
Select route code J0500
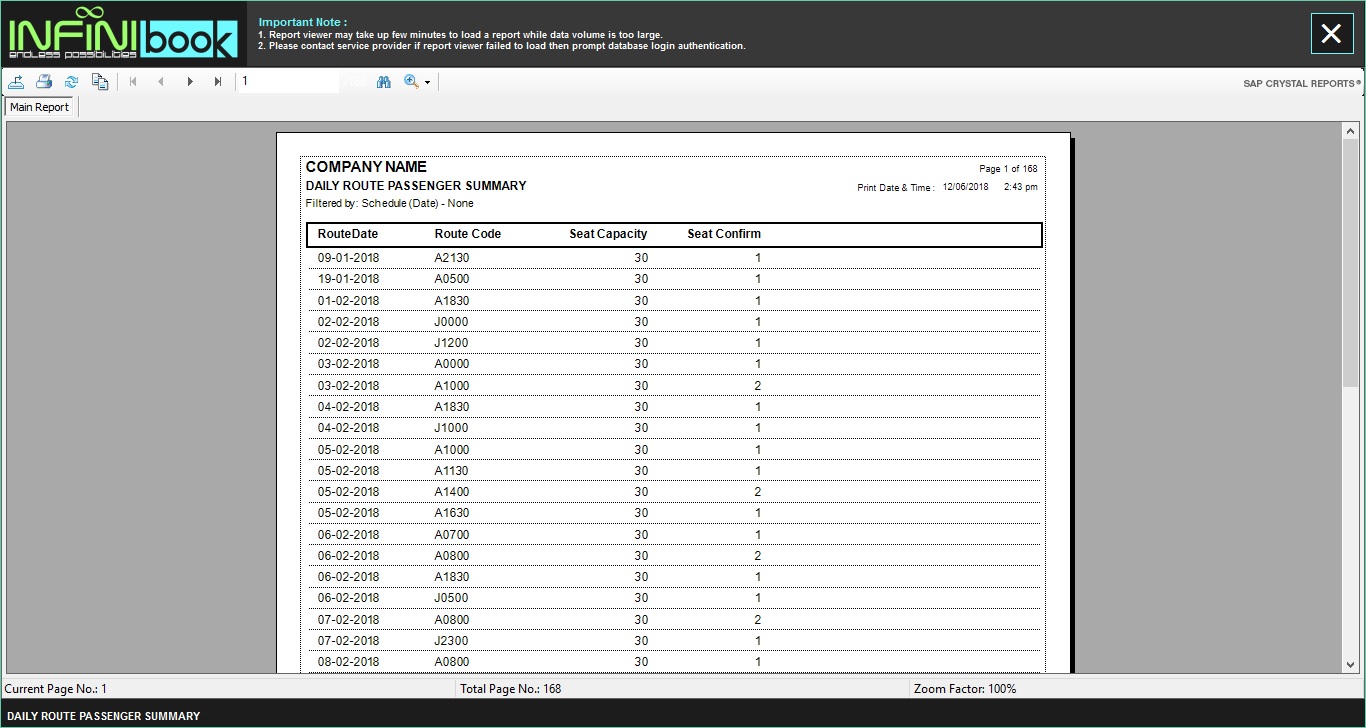pyautogui.click(x=452, y=598)
